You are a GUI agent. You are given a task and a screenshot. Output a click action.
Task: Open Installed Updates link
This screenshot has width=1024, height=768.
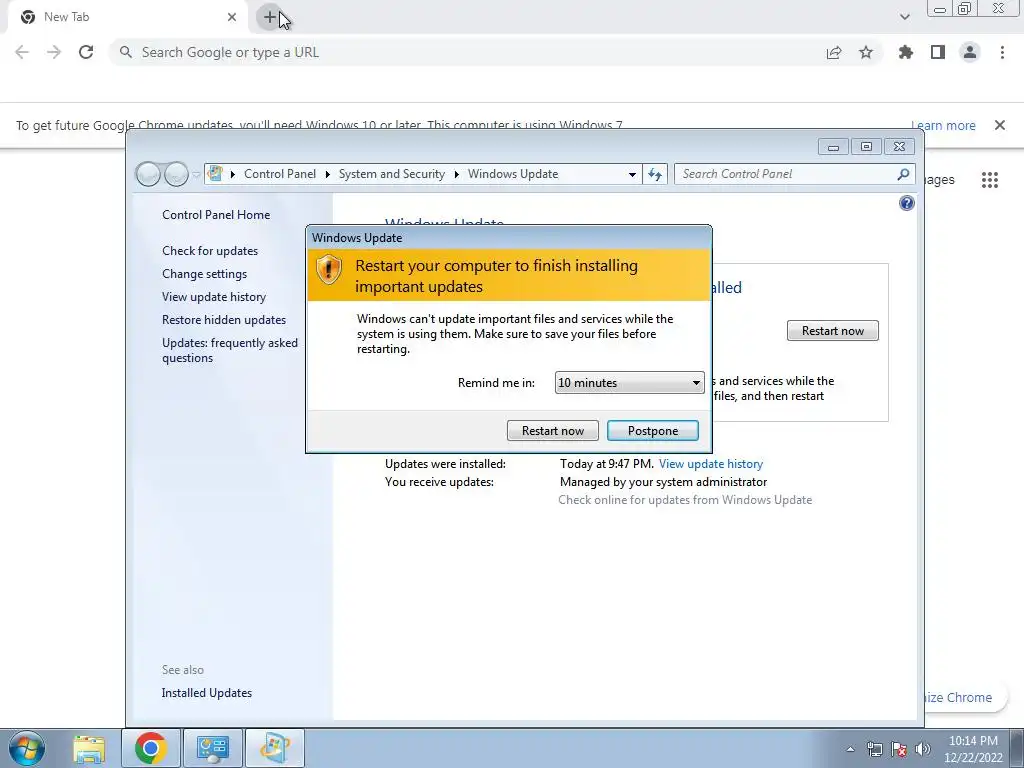206,693
